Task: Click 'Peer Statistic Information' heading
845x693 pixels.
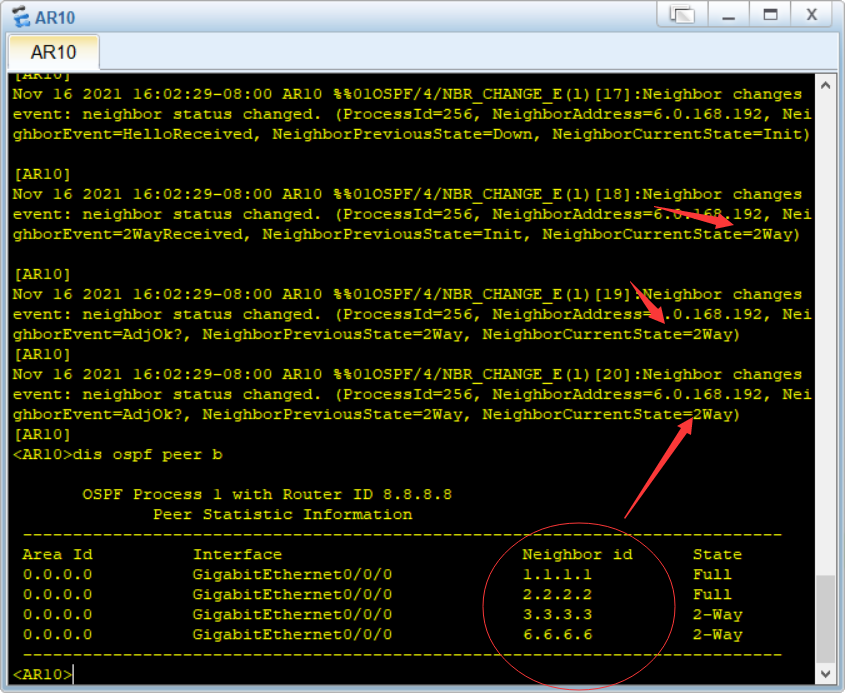Action: pyautogui.click(x=282, y=515)
